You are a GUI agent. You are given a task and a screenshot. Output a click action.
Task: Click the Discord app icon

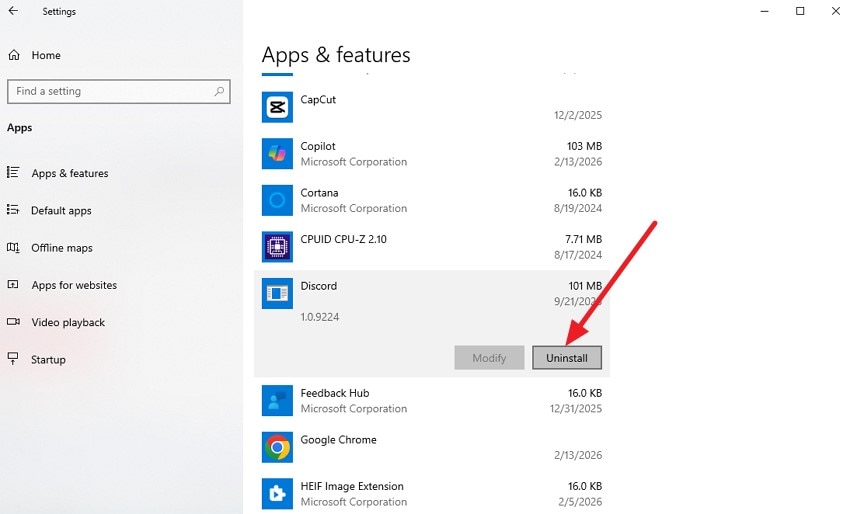tap(277, 293)
